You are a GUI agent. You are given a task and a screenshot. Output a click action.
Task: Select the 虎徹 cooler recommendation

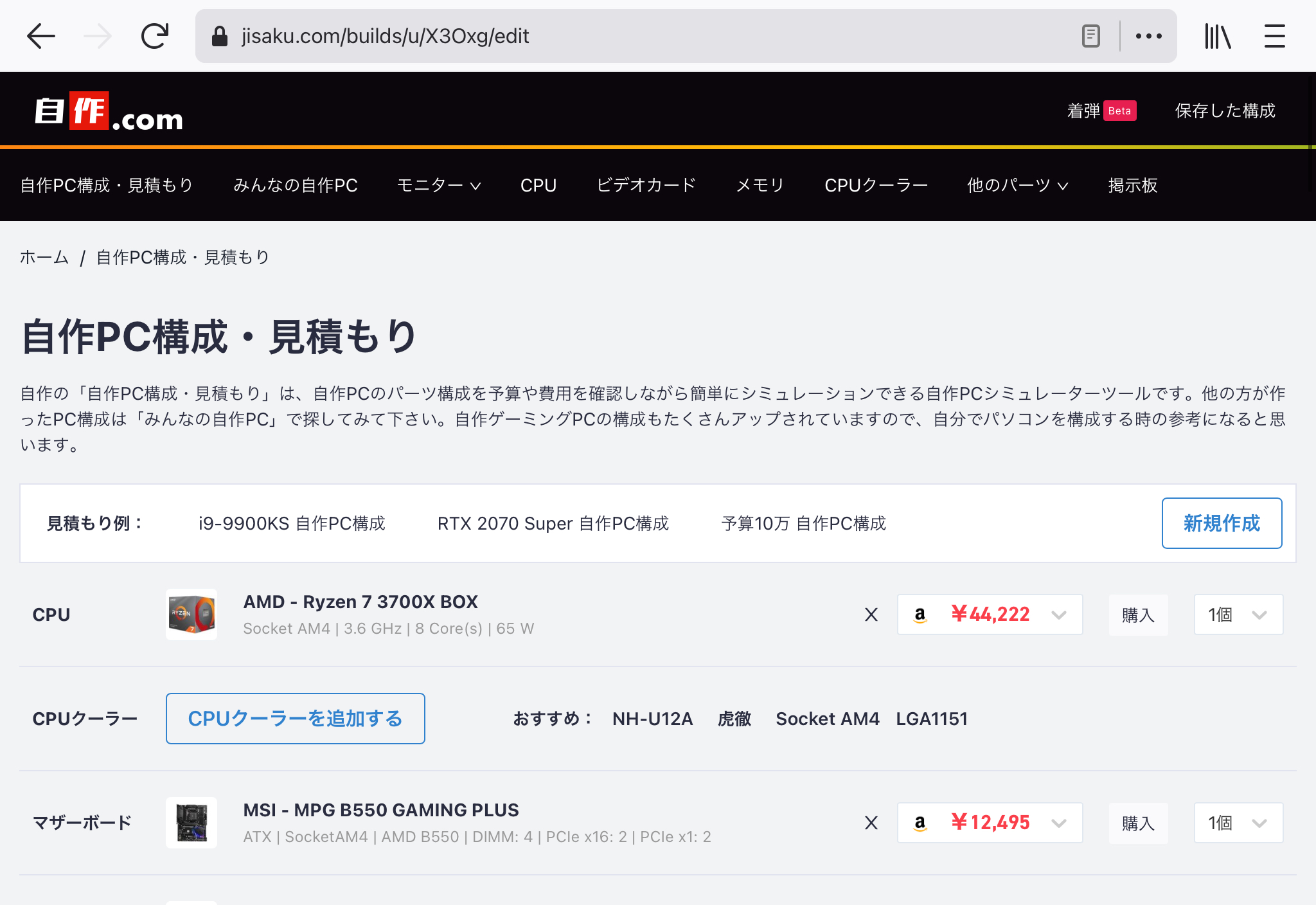coord(734,719)
